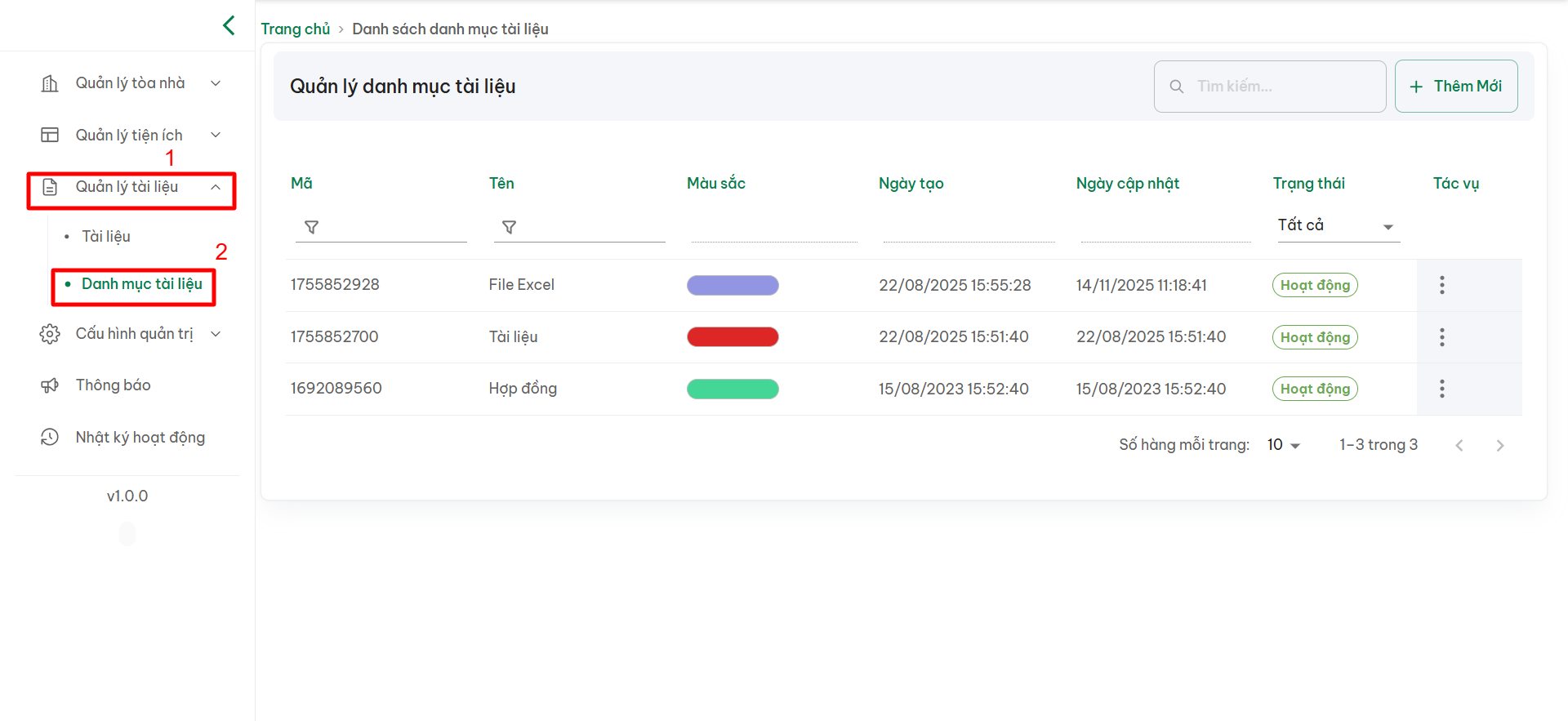Click the filter icon under Mã column
This screenshot has height=721, width=1568.
point(311,227)
